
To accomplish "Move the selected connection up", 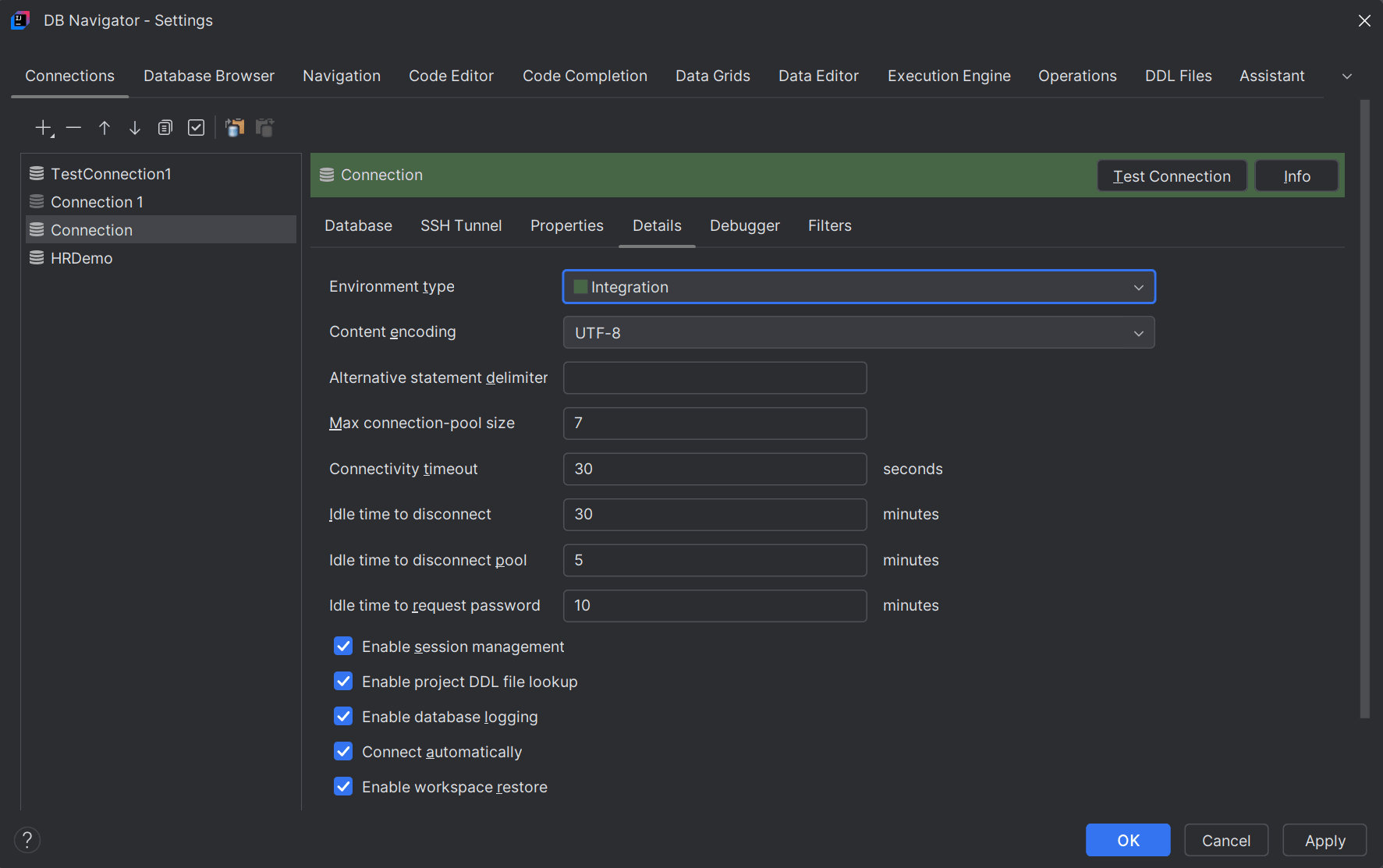I will coord(104,127).
